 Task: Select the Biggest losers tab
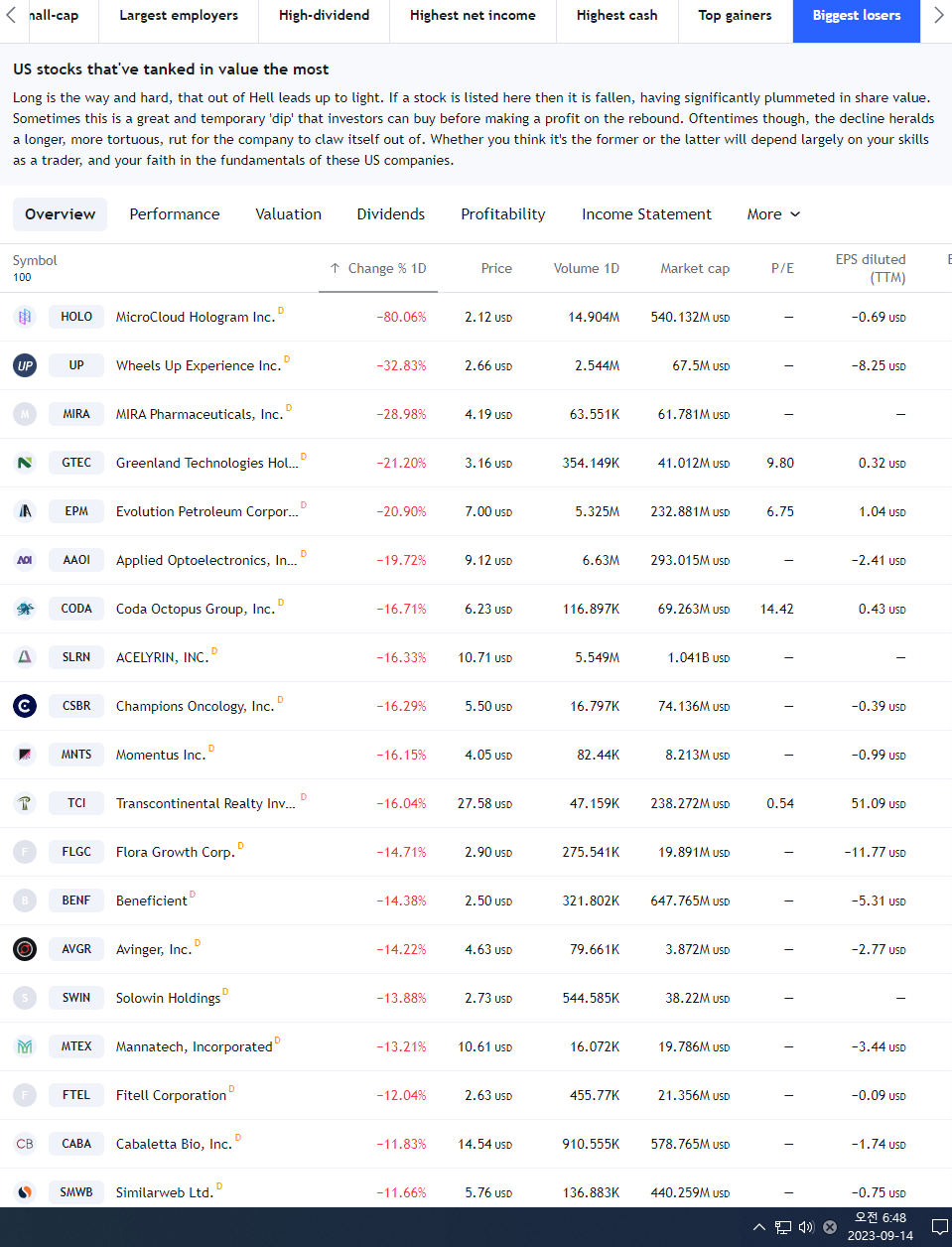point(857,16)
